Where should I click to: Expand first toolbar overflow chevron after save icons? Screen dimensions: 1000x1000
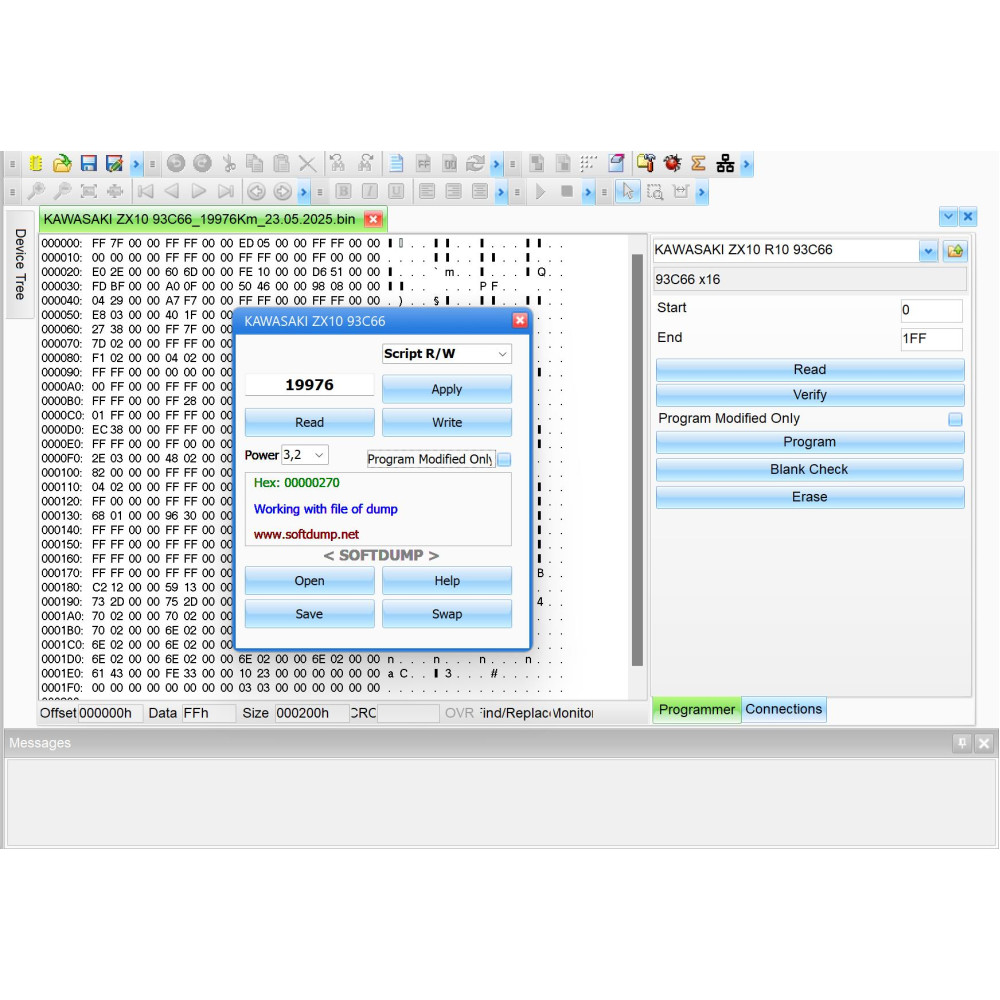136,164
